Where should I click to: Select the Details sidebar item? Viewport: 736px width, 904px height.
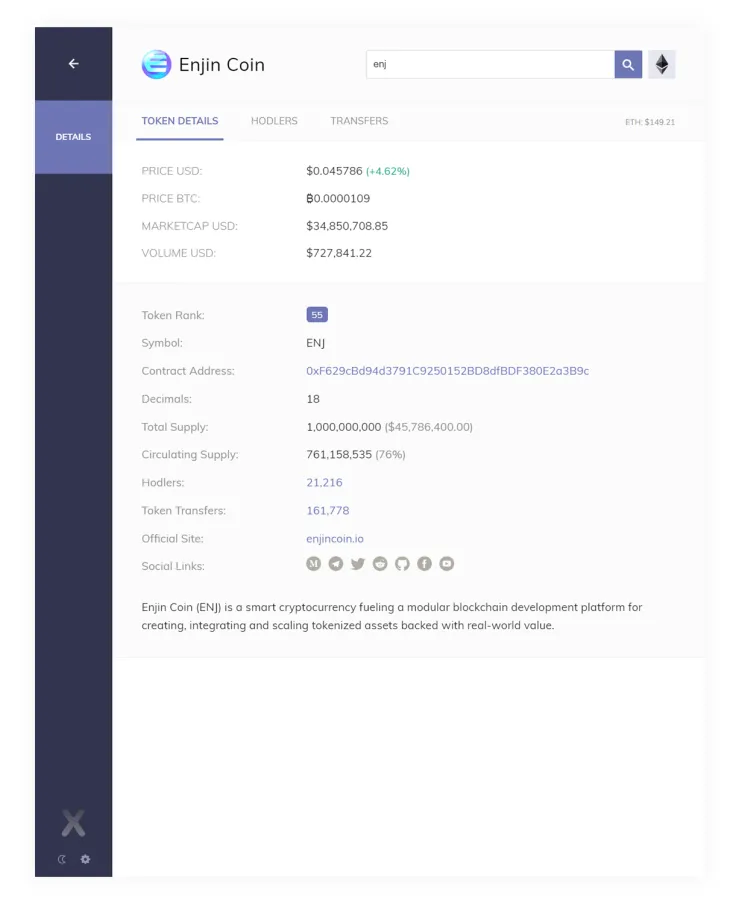[73, 137]
